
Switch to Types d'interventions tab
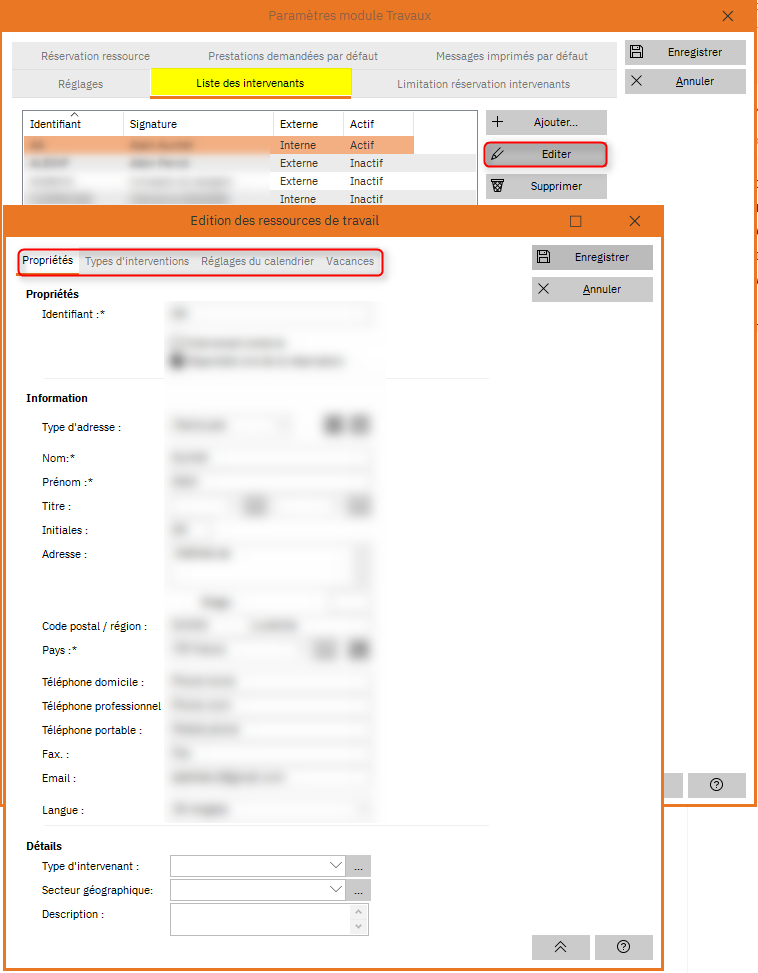pyautogui.click(x=137, y=261)
